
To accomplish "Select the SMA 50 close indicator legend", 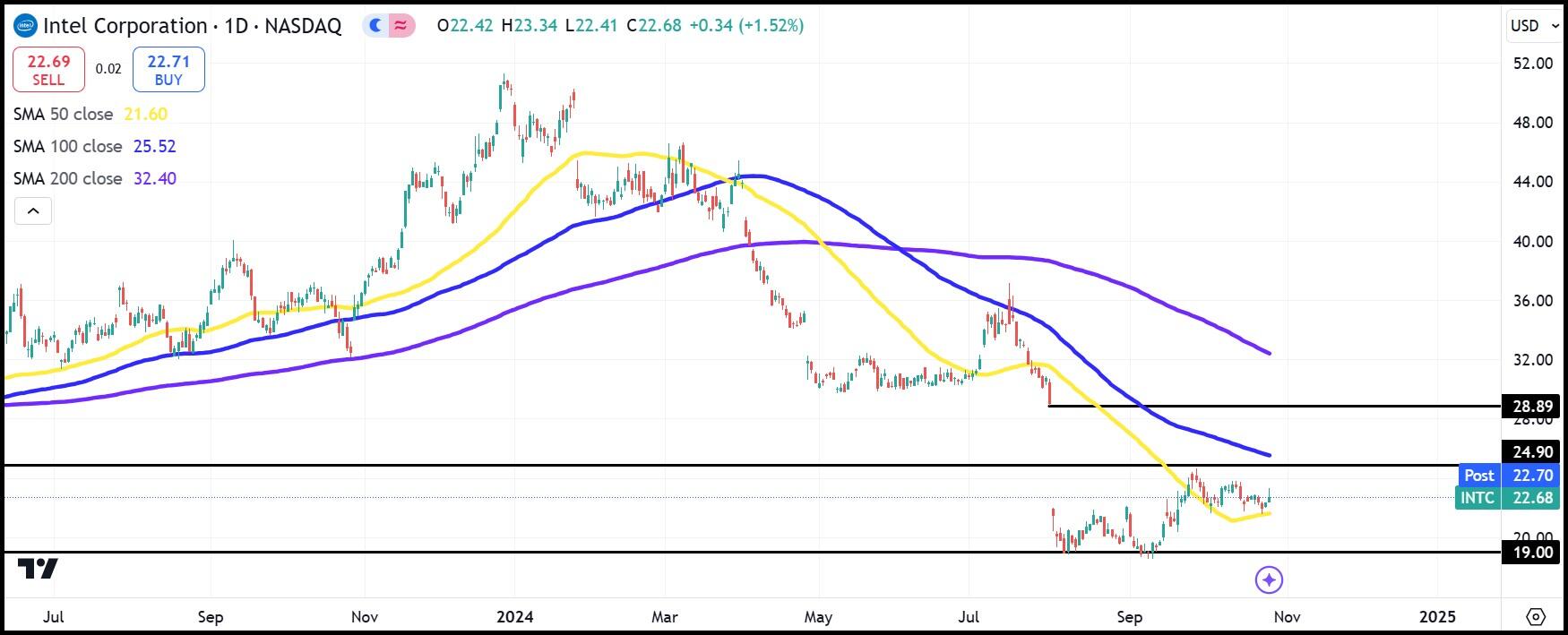I will (90, 114).
